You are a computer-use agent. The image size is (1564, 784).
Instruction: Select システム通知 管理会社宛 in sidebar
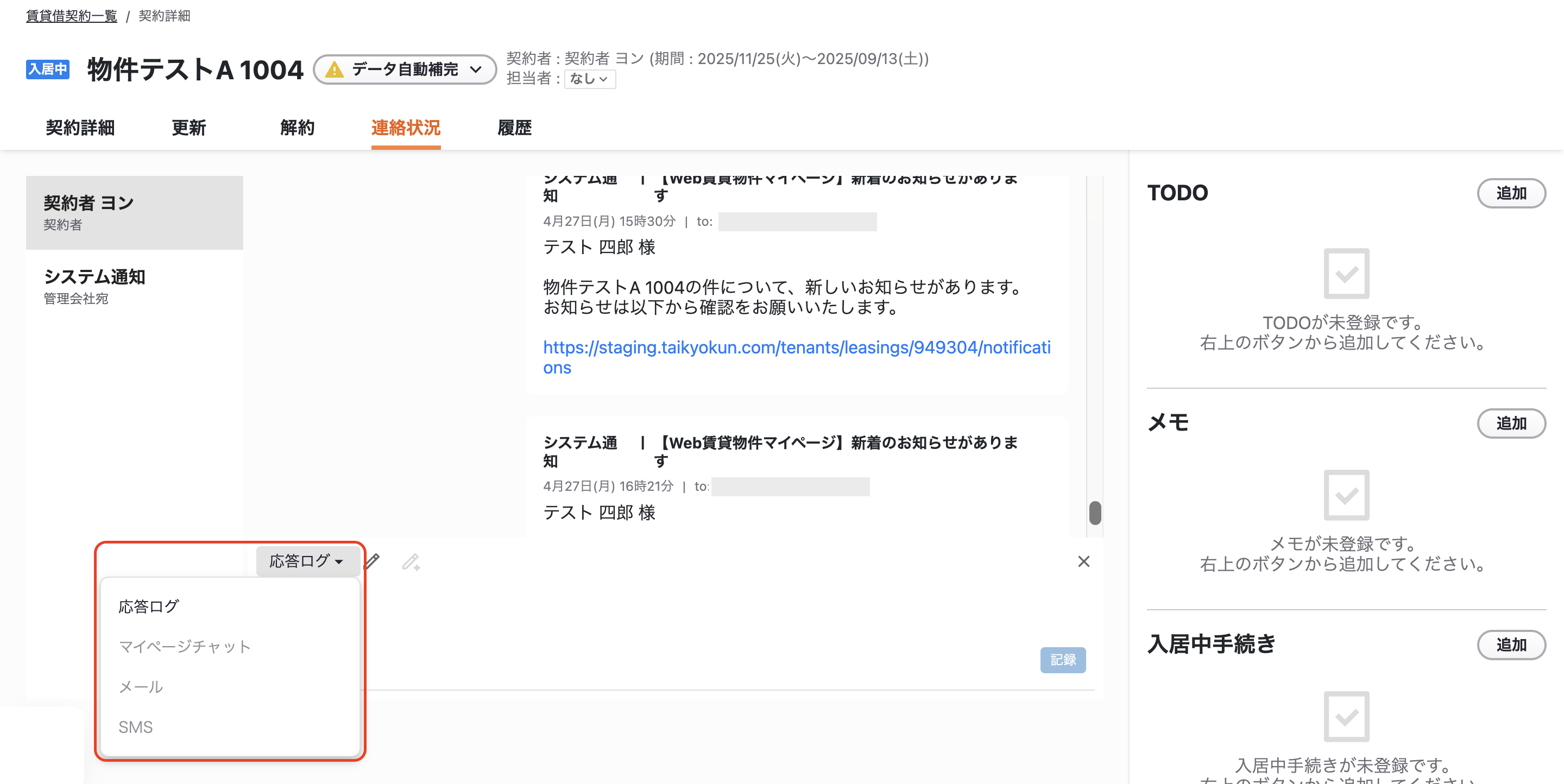click(134, 287)
